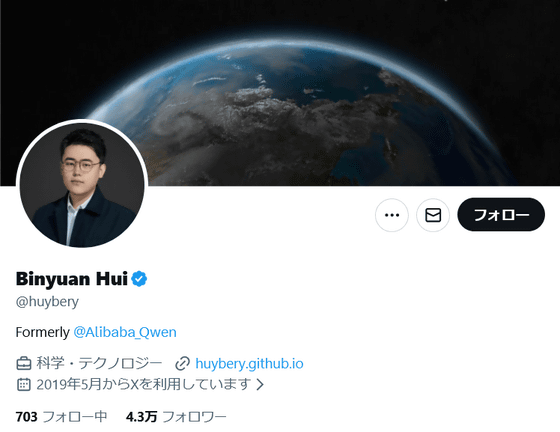Image resolution: width=560 pixels, height=432 pixels.
Task: Open the @Alibaba_Qwen mention link
Action: [x=125, y=332]
